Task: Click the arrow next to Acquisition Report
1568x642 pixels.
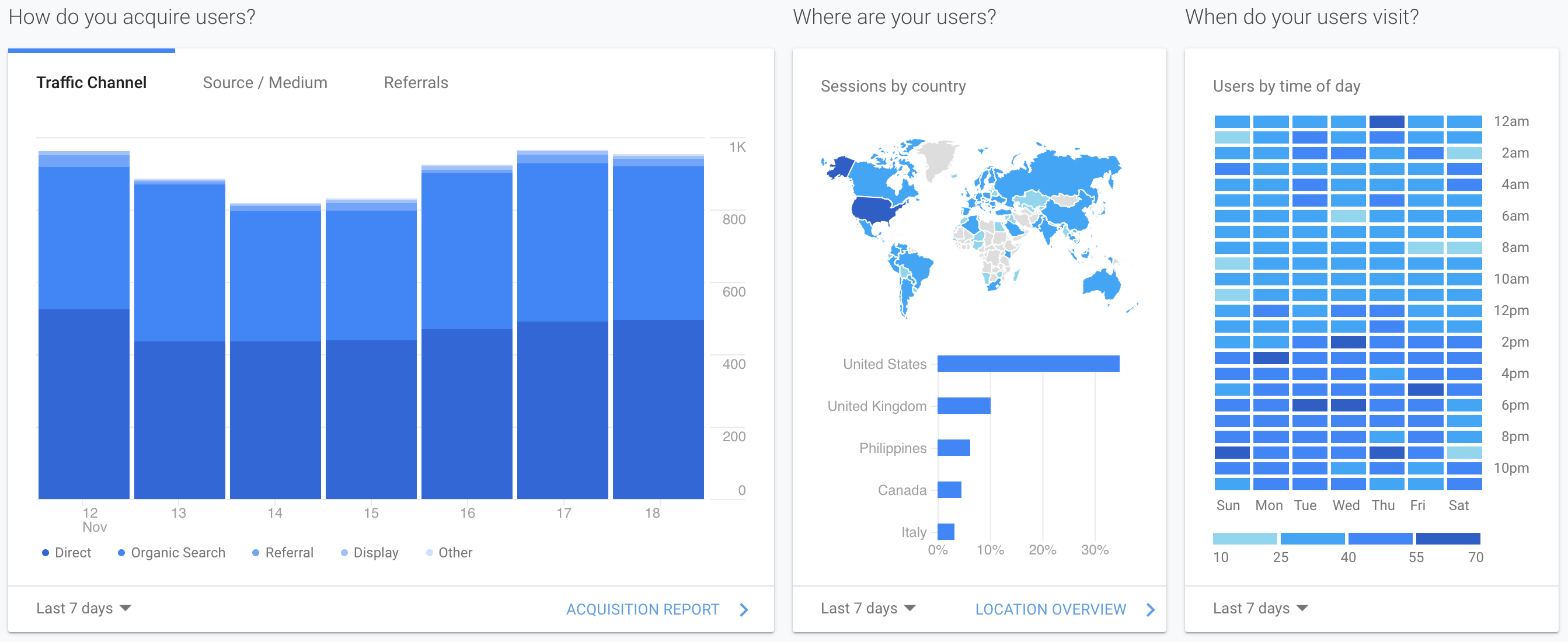Action: 744,609
